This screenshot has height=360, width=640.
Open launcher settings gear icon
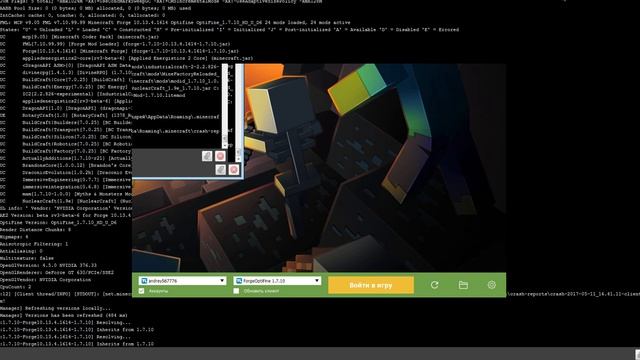coord(491,285)
